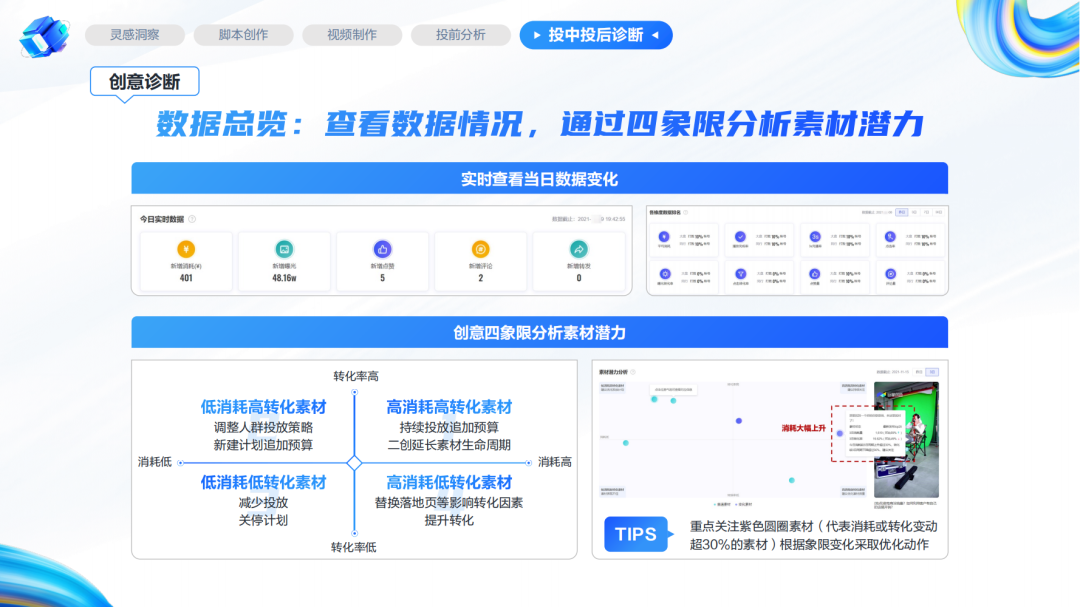Click the 替换落地页等影响转化因素 text
Viewport: 1080px width, 607px height.
(449, 502)
